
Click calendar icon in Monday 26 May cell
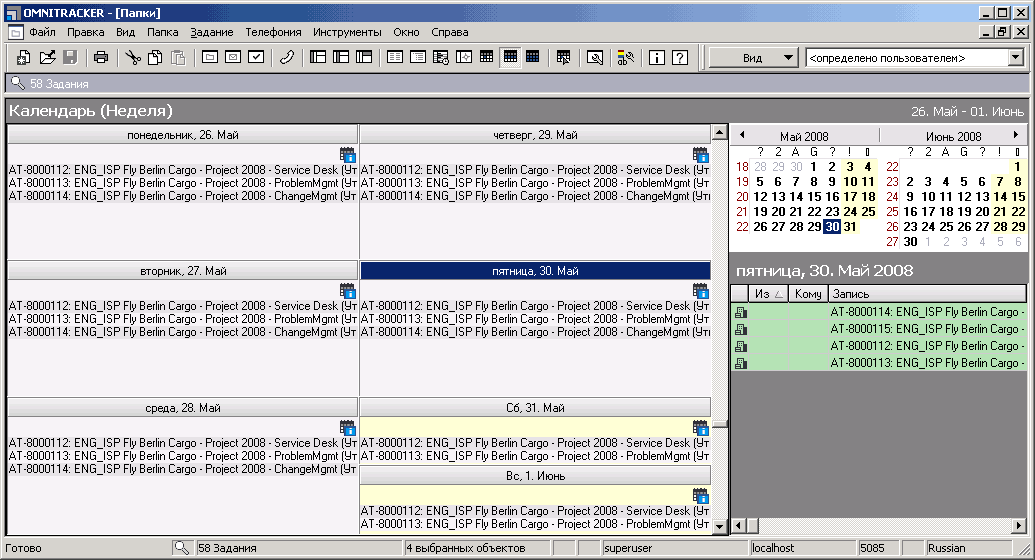348,155
